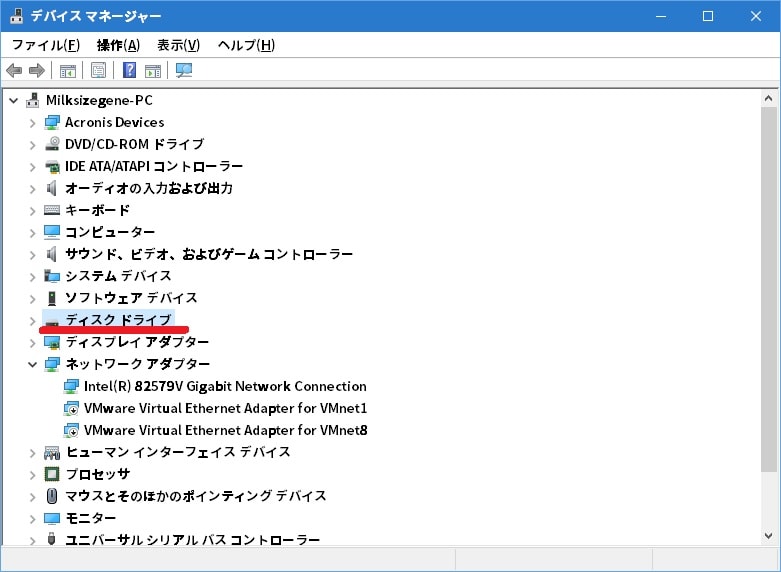Click Scan for hardware changes icon
The image size is (781, 572).
(184, 70)
